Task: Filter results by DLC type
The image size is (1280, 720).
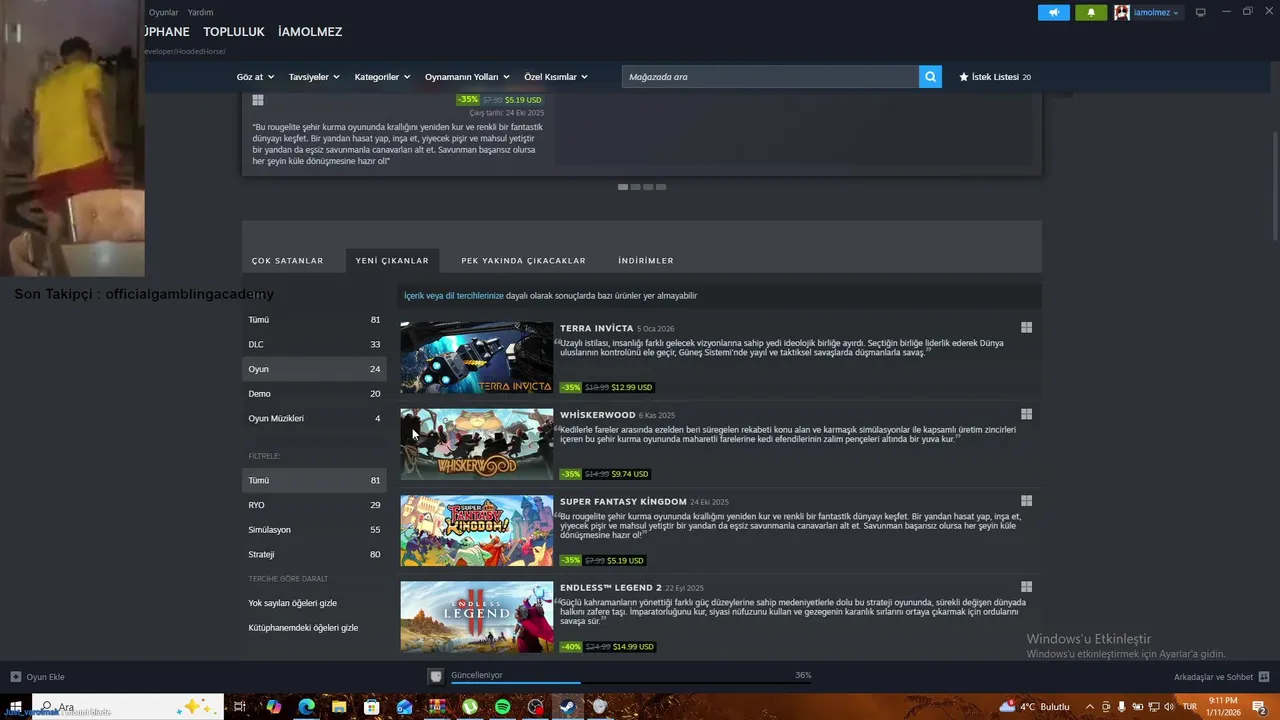Action: point(314,344)
